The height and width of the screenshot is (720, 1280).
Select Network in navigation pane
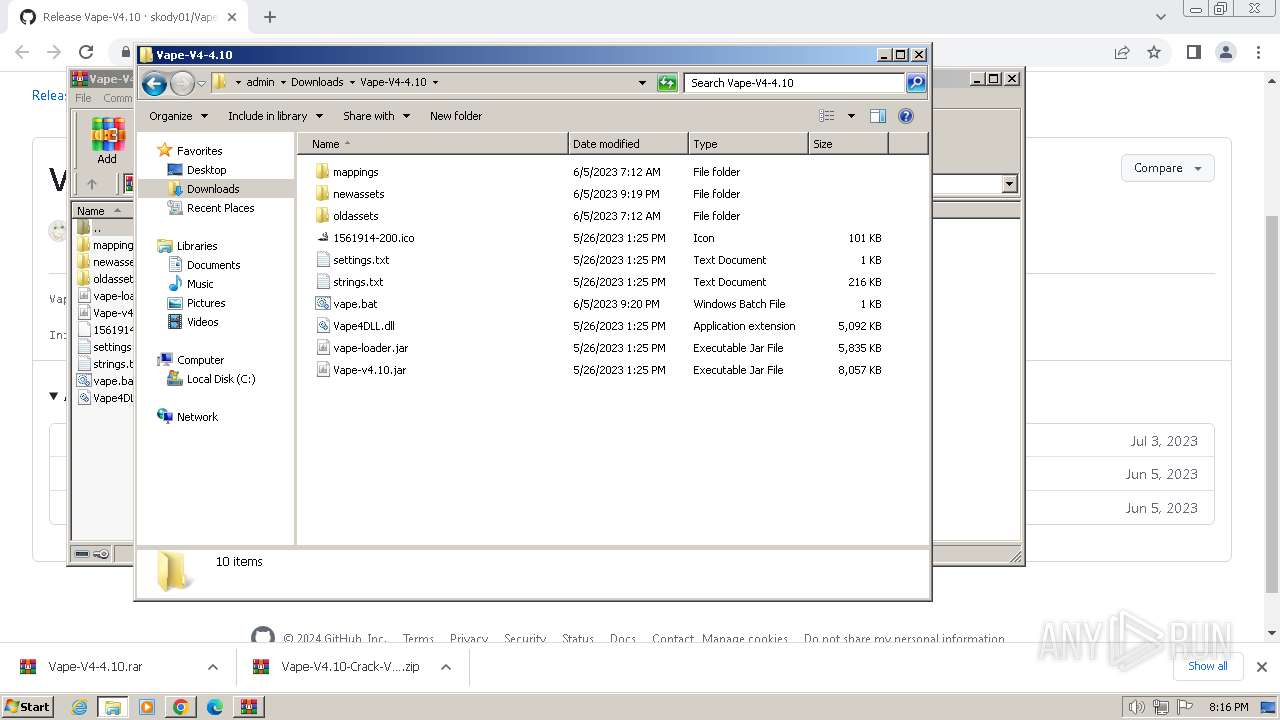pyautogui.click(x=196, y=417)
